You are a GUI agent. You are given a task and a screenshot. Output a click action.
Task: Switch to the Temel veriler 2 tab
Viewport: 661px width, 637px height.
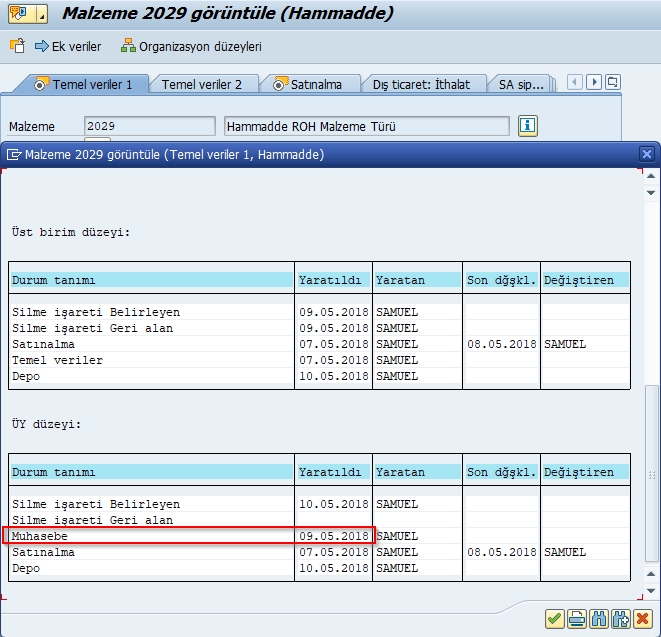point(202,84)
